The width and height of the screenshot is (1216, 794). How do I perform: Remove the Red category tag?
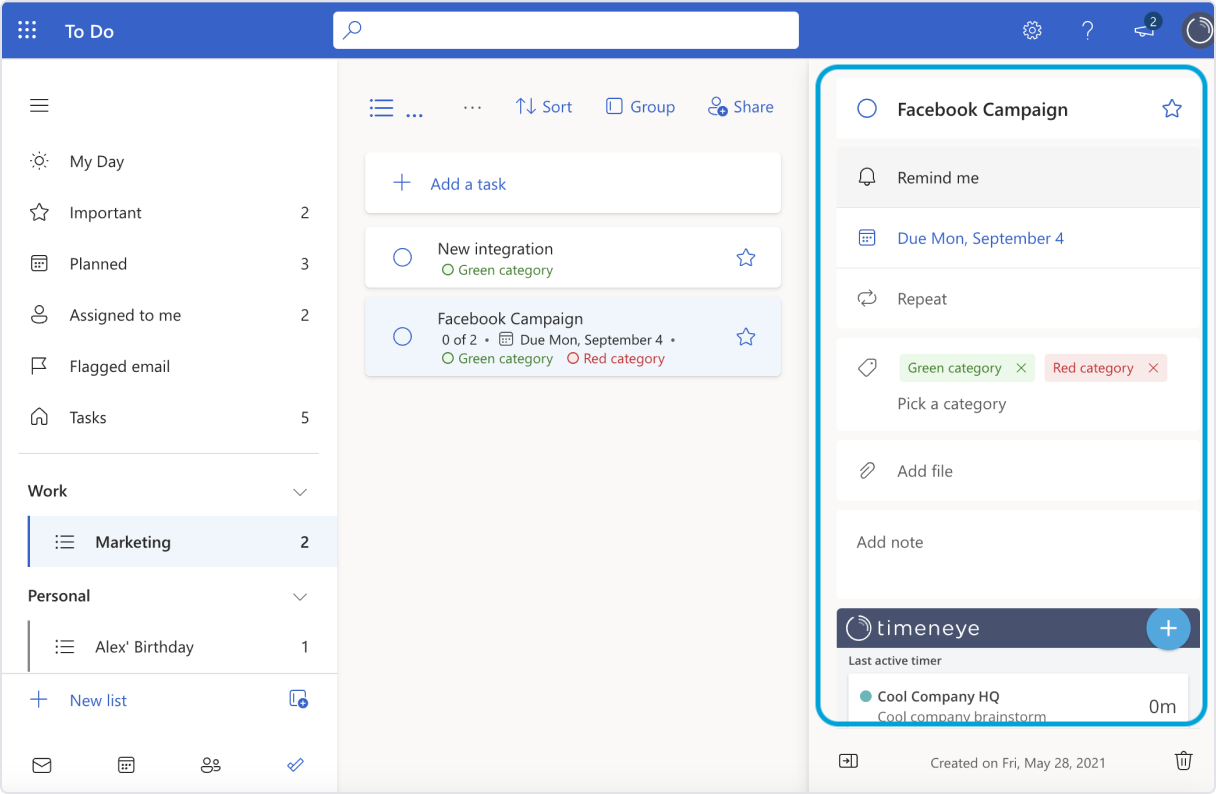[1155, 368]
